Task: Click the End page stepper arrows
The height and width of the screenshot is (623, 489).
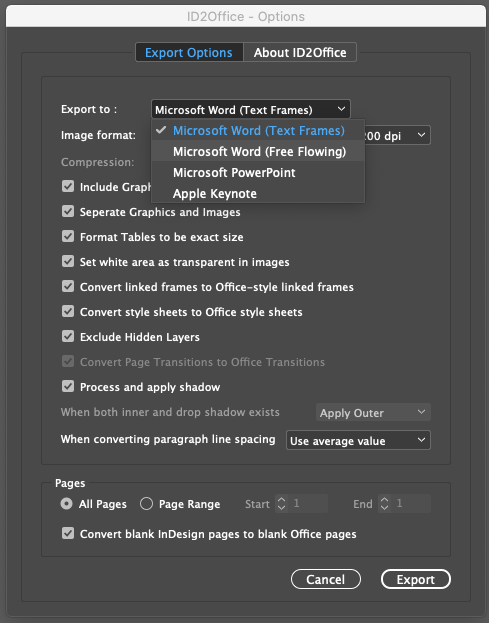Action: click(x=385, y=503)
